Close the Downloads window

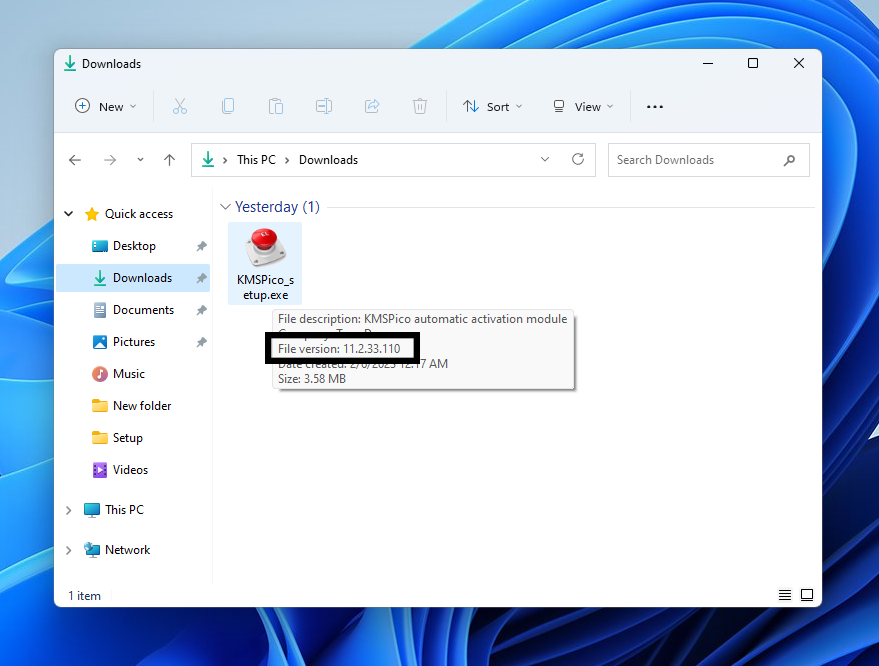pyautogui.click(x=799, y=63)
